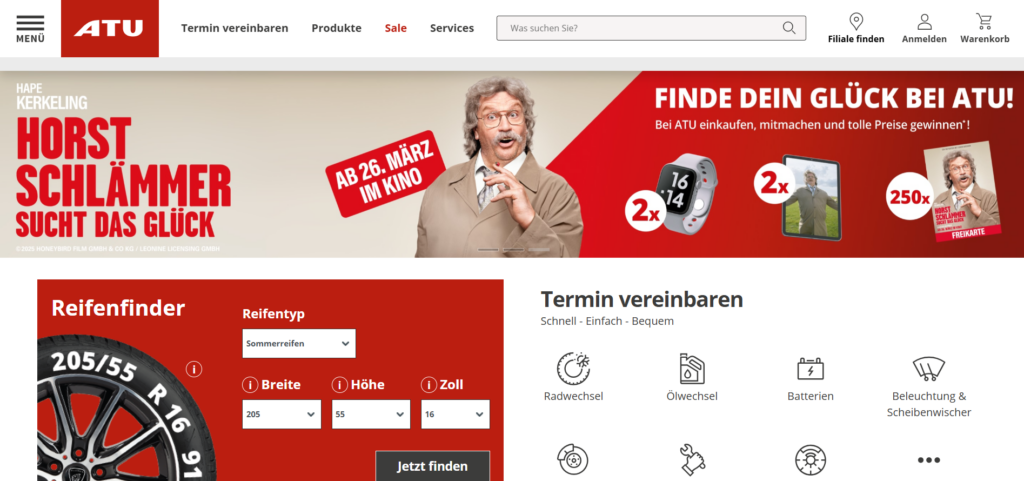Select the Ölwechsel service icon
Image resolution: width=1024 pixels, height=481 pixels.
point(692,368)
